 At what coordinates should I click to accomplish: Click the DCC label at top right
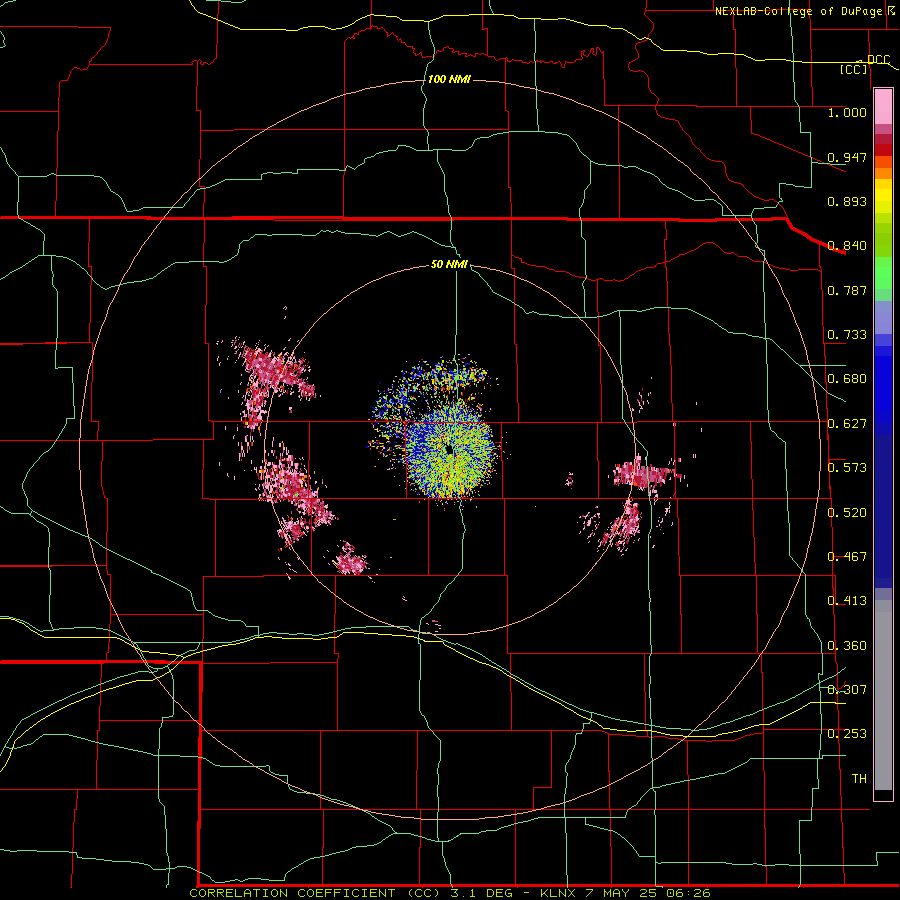tap(878, 60)
